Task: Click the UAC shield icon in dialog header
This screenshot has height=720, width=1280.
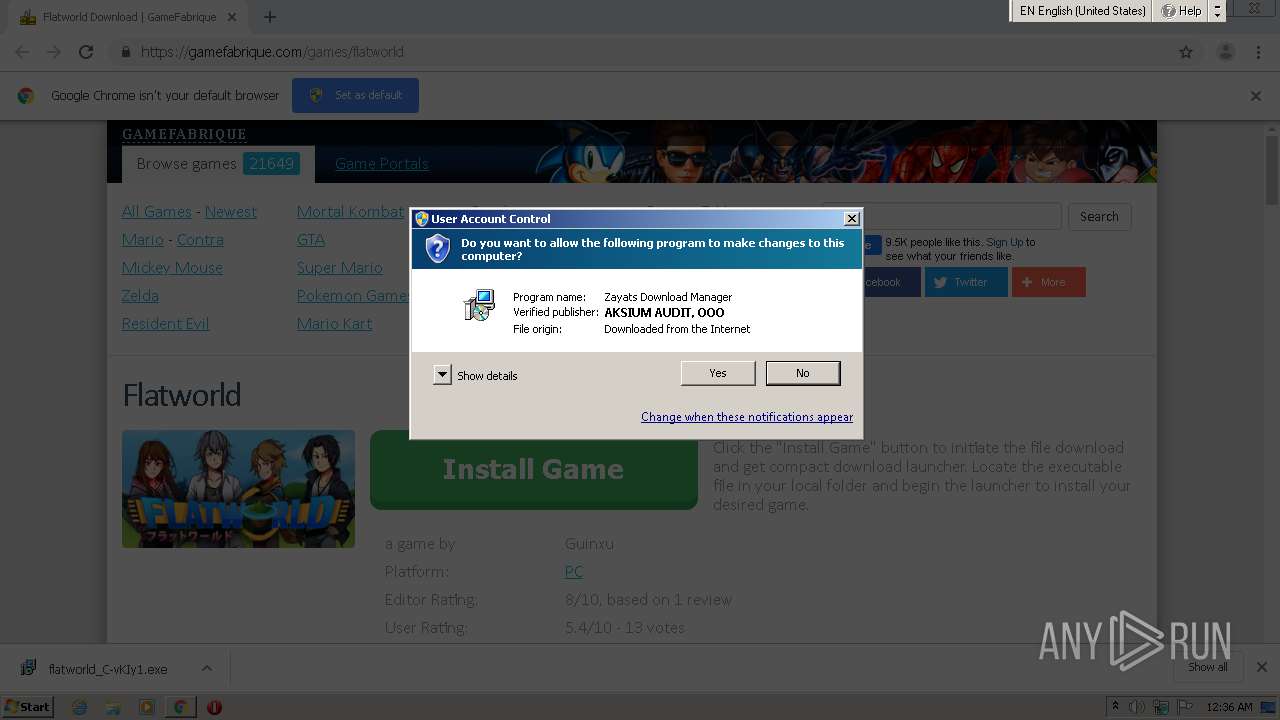Action: [x=438, y=248]
